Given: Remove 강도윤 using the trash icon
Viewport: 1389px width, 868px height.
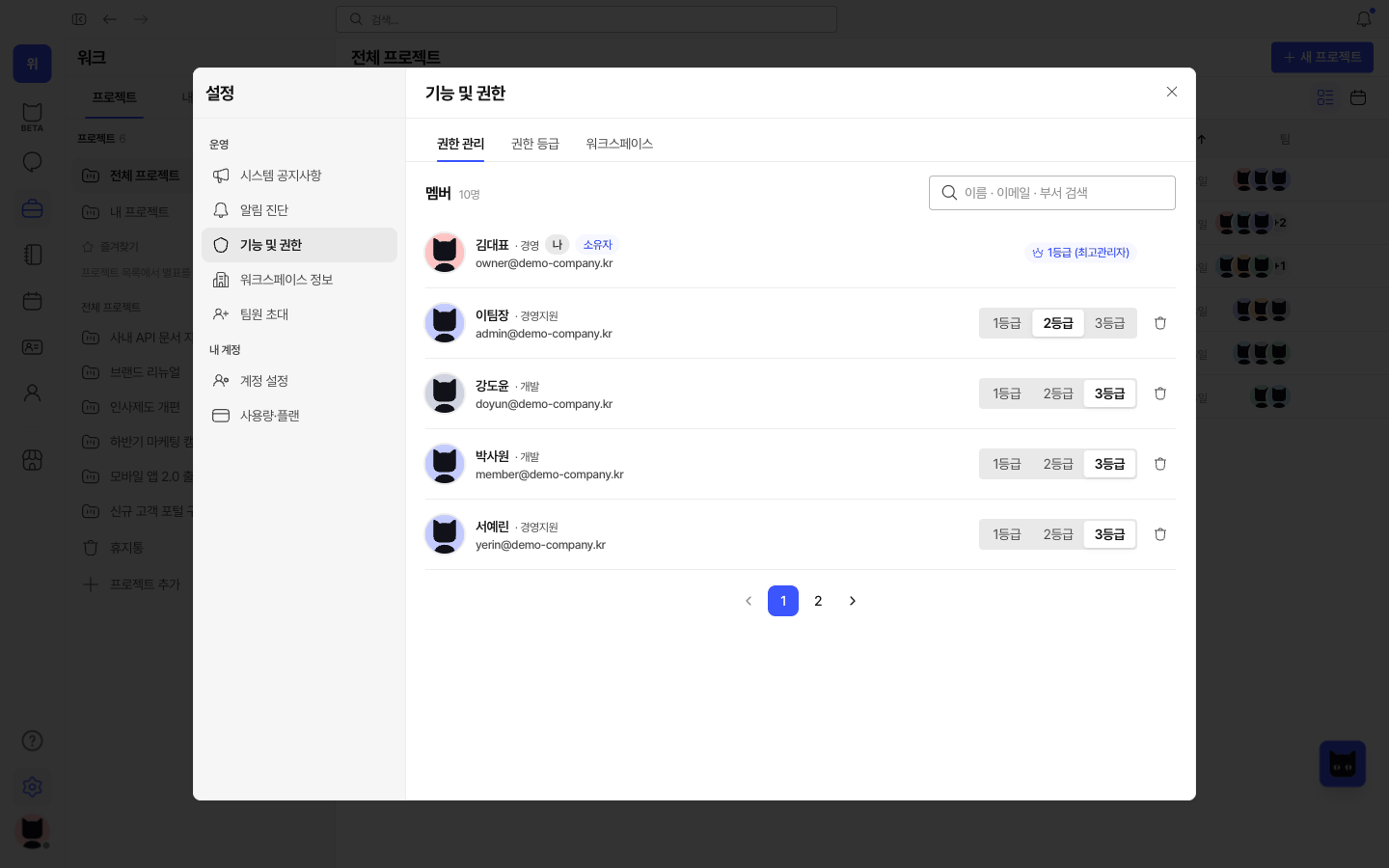Looking at the screenshot, I should (1160, 393).
